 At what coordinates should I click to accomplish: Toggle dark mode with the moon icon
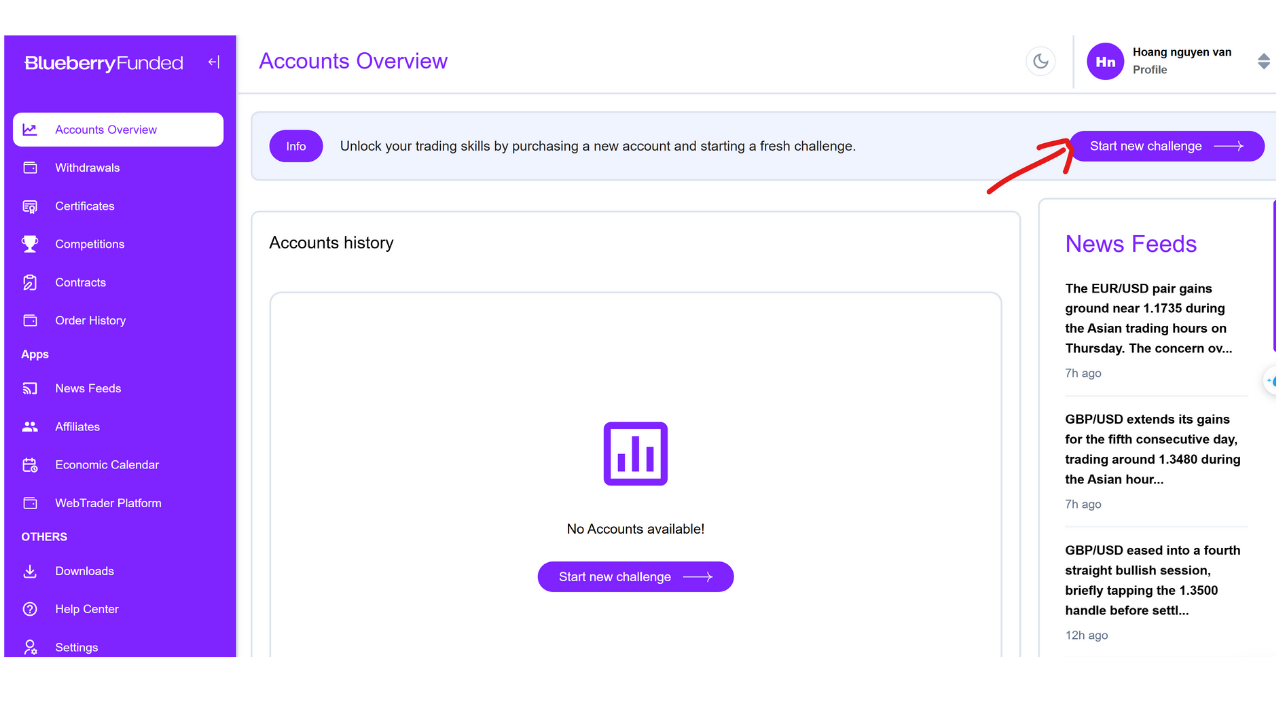click(1041, 62)
